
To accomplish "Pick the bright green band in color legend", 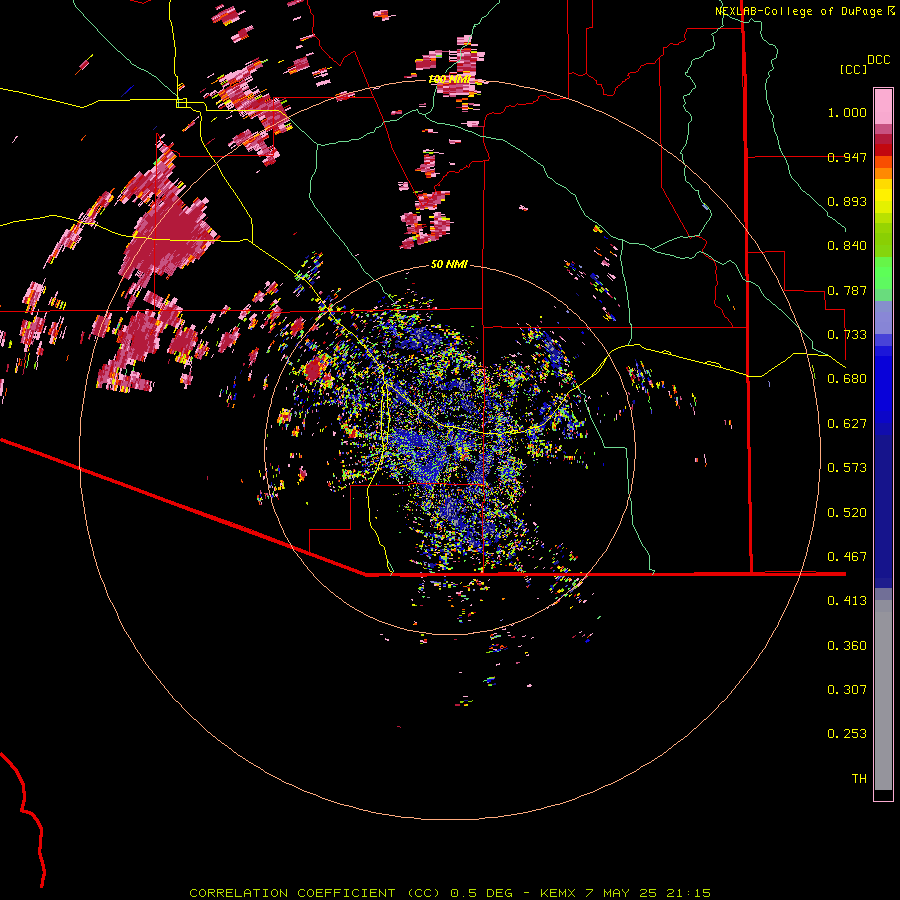I will [883, 273].
